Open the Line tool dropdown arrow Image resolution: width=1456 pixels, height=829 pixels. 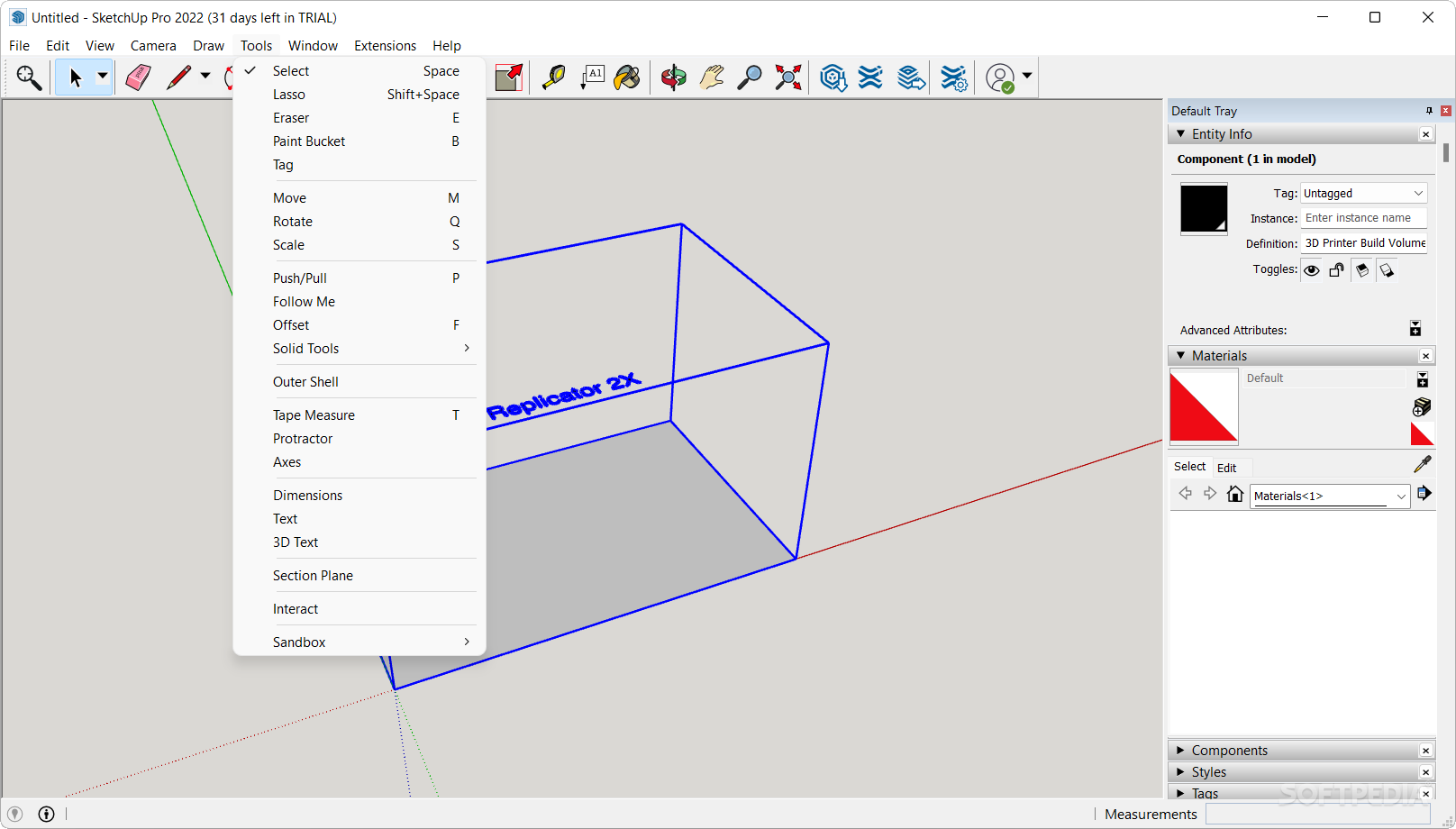tap(205, 77)
